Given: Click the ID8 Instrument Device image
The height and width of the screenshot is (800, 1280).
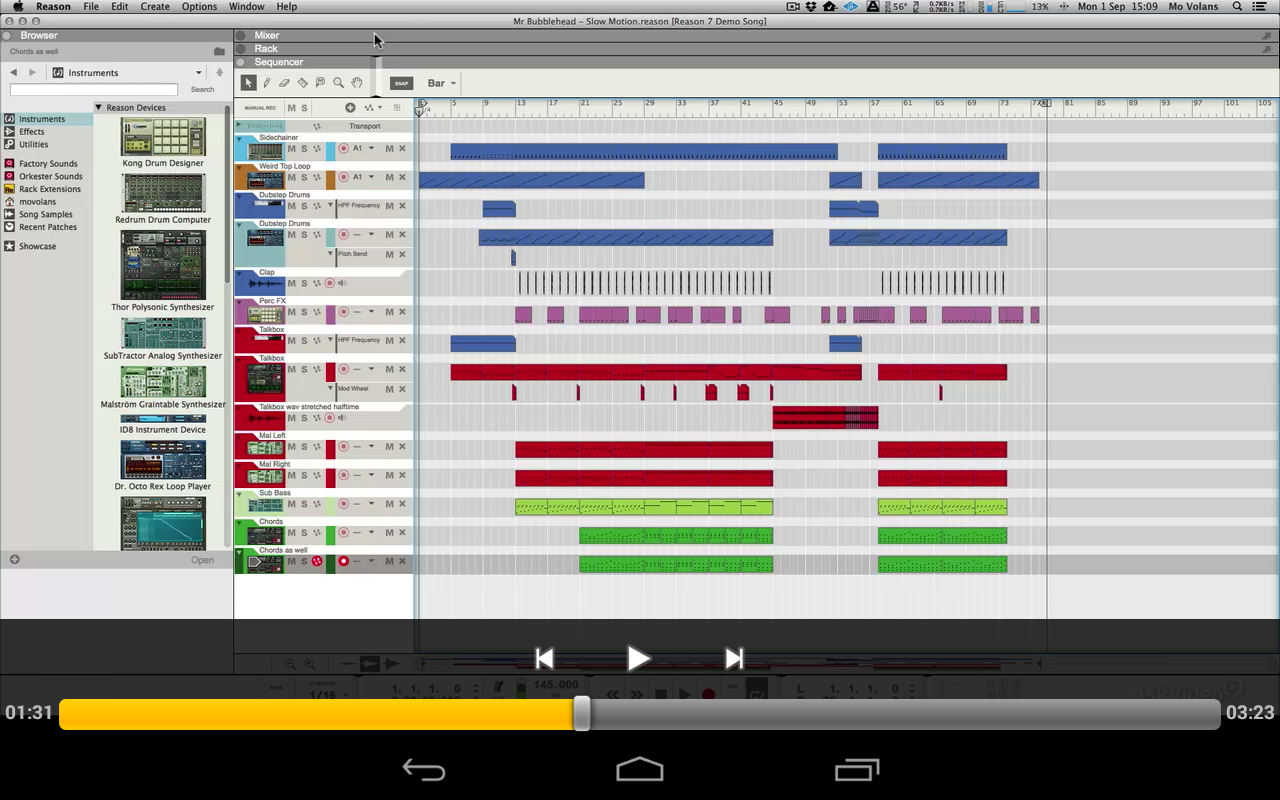Looking at the screenshot, I should tap(163, 419).
